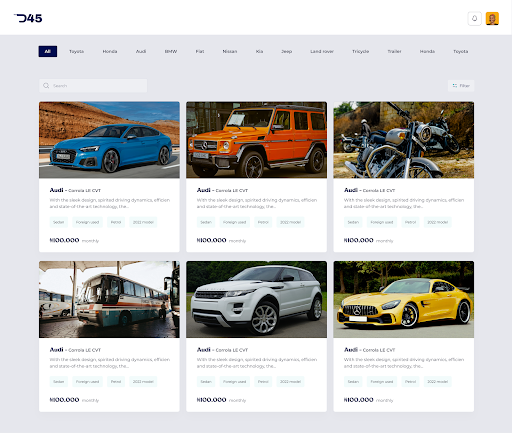Select the All category tab
The height and width of the screenshot is (433, 512).
(48, 51)
